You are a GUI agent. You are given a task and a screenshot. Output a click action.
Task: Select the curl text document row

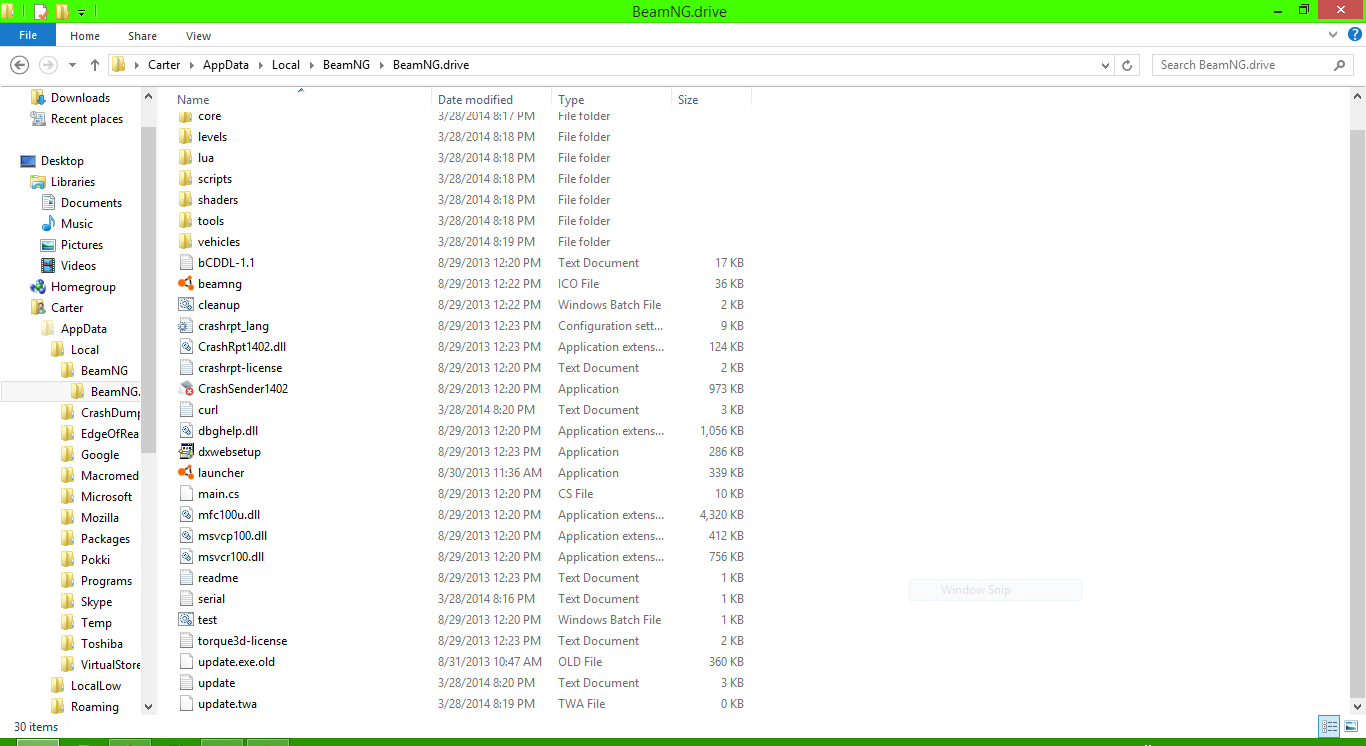[x=461, y=410]
